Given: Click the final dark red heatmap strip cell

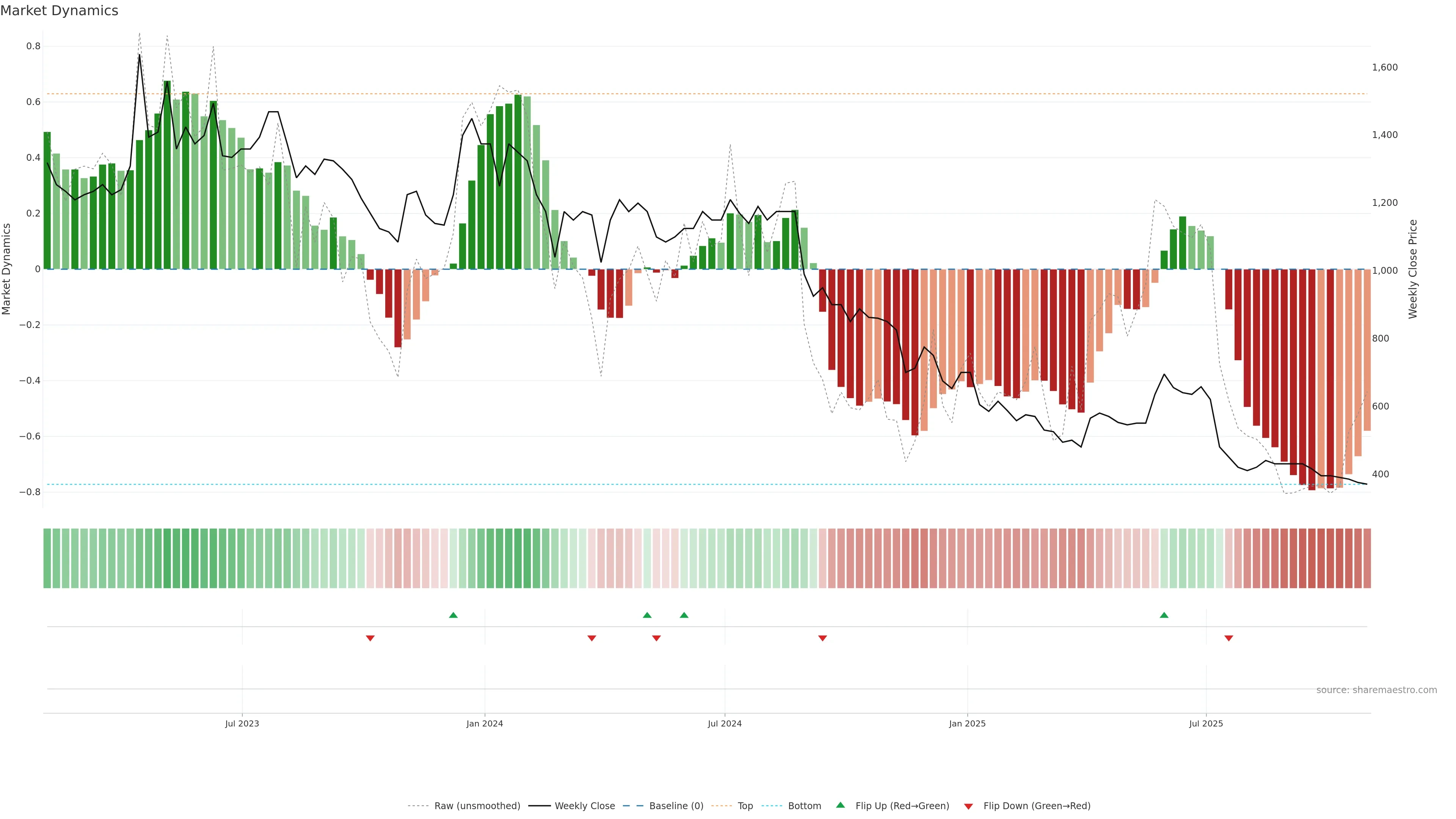Looking at the screenshot, I should point(1367,558).
